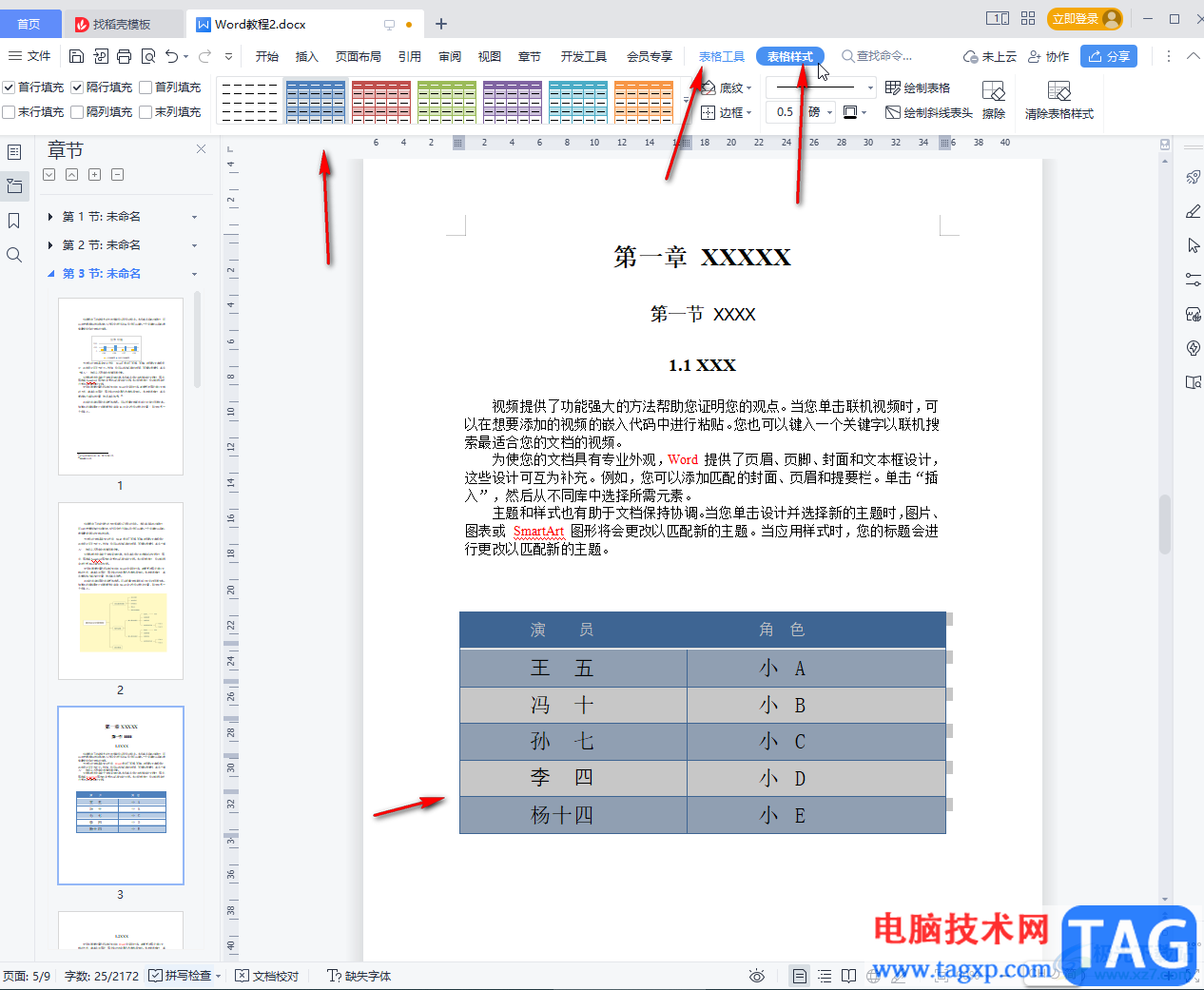Open the 文件 menu
1204x990 pixels.
point(29,56)
